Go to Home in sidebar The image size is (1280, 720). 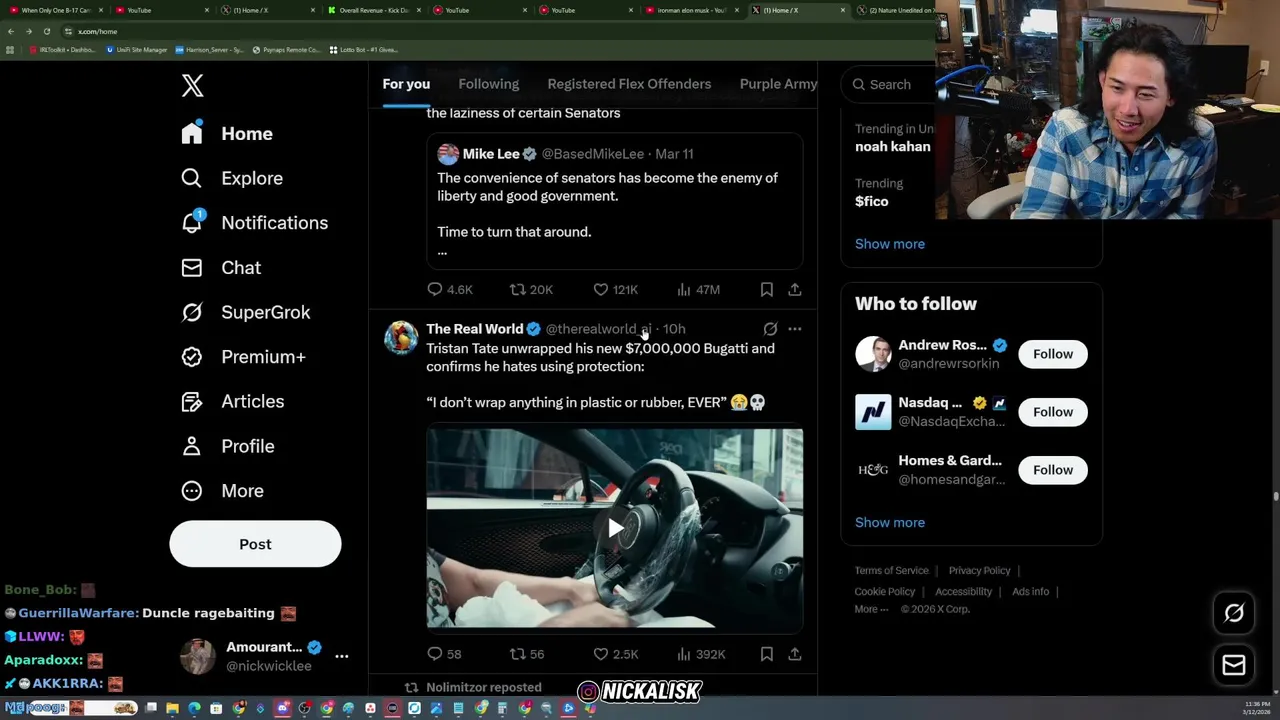coord(227,134)
